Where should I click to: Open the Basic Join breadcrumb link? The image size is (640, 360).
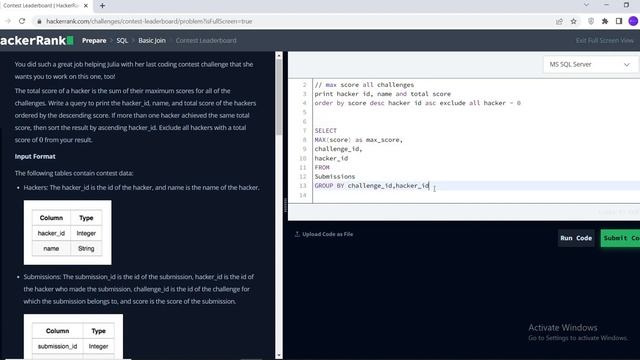tap(152, 40)
